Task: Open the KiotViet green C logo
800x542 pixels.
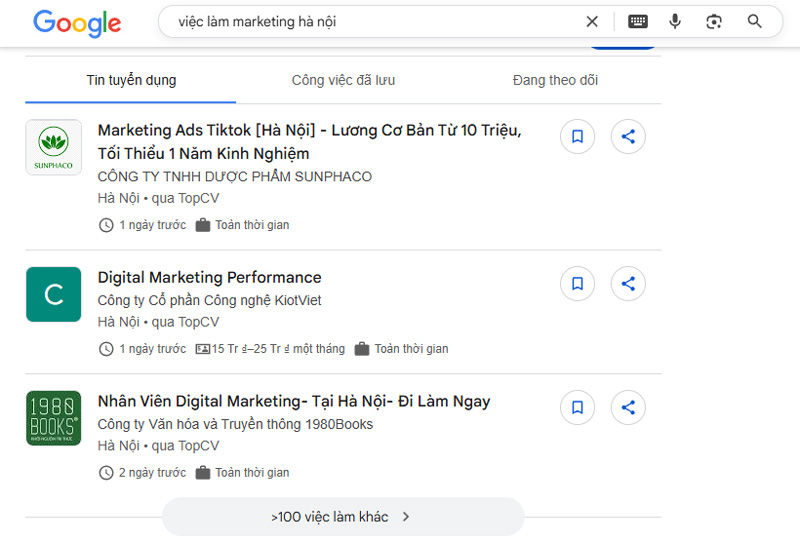Action: pyautogui.click(x=54, y=294)
